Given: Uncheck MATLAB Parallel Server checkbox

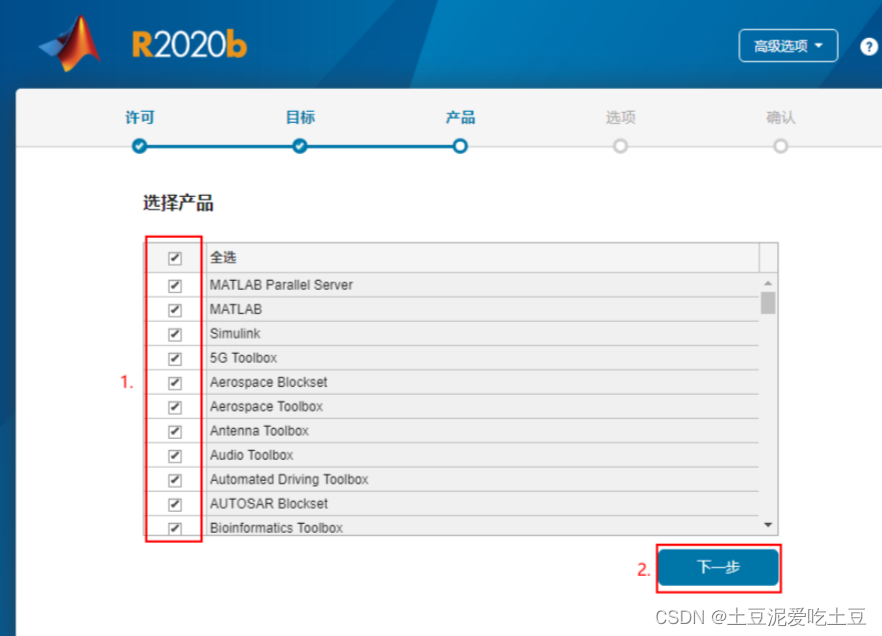Looking at the screenshot, I should pyautogui.click(x=175, y=286).
